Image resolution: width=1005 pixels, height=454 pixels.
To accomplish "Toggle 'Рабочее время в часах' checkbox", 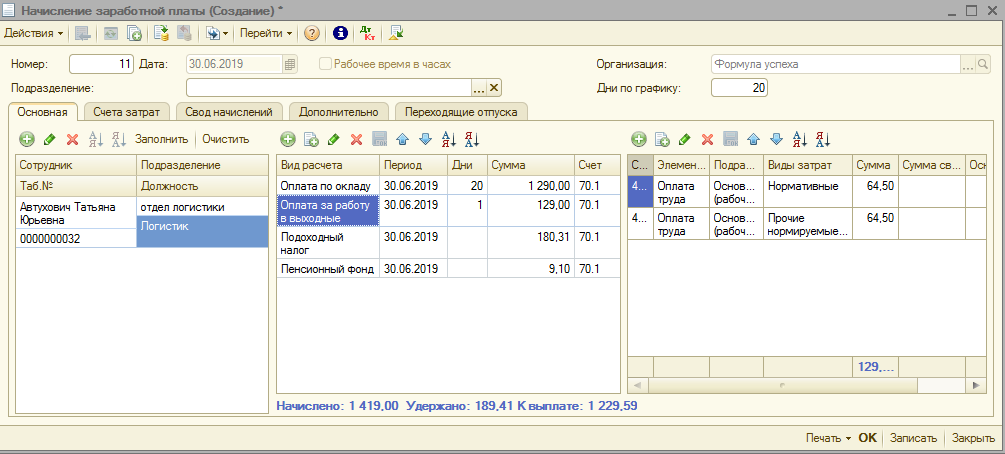I will 325,64.
